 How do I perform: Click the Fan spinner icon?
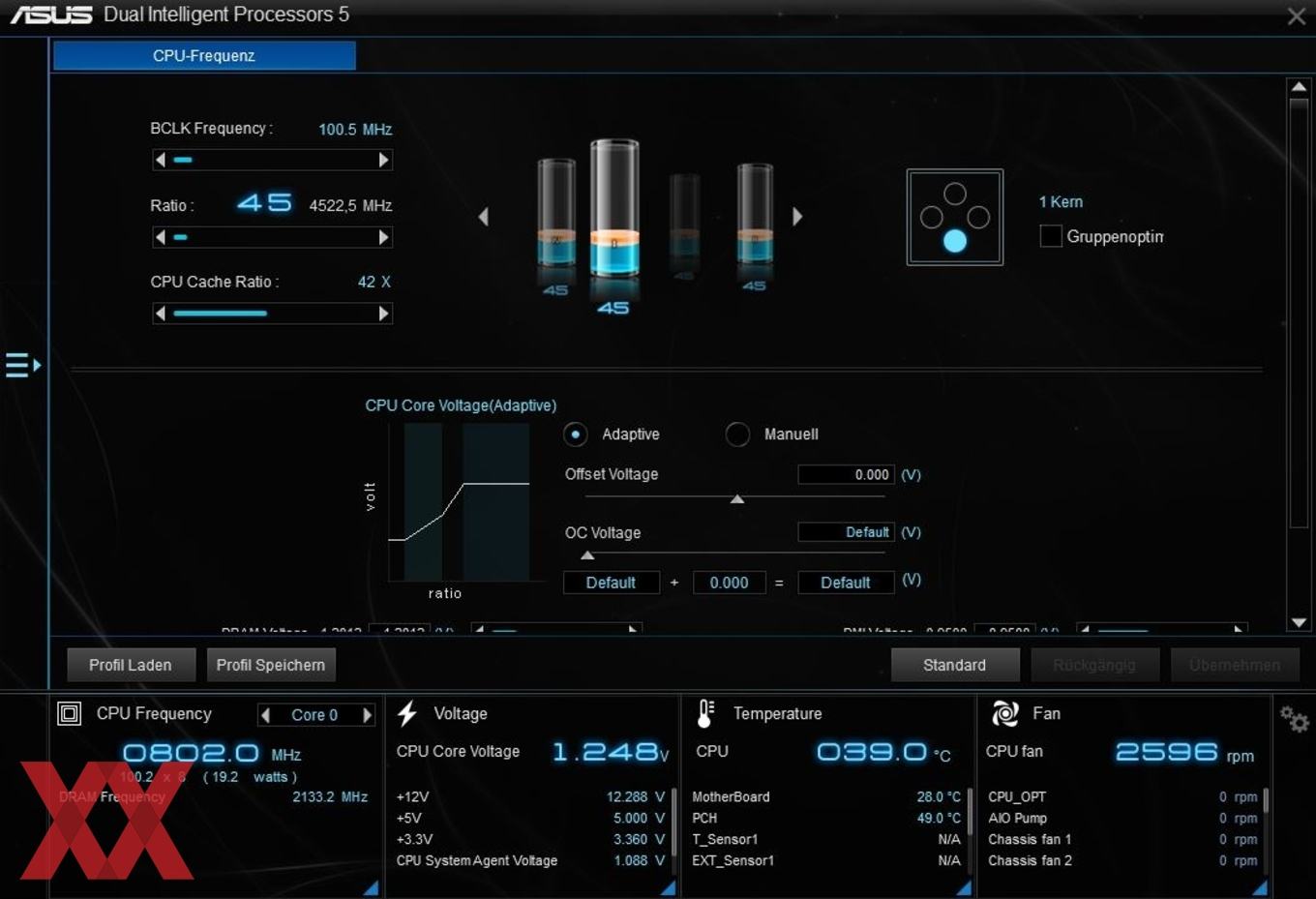(1005, 714)
